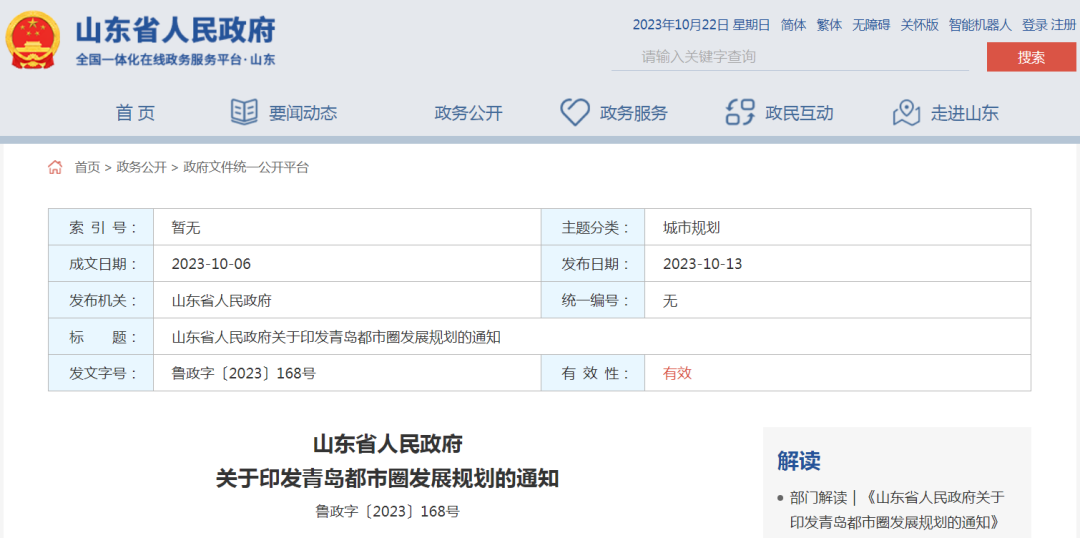Open the 首页 navigation menu item
1080x538 pixels.
click(x=135, y=113)
